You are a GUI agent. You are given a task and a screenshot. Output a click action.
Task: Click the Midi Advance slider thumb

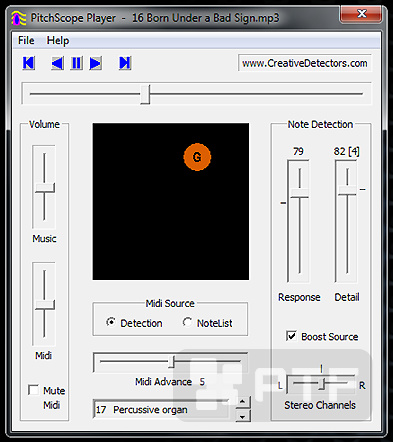172,362
